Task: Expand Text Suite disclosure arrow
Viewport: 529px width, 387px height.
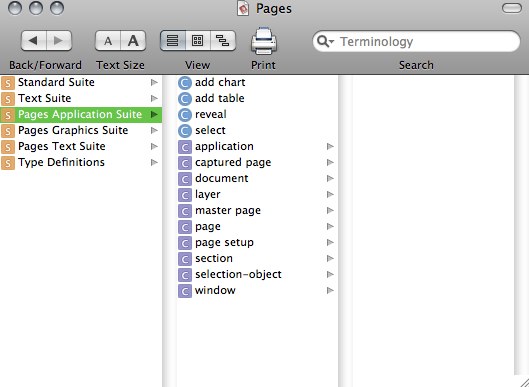Action: point(154,98)
